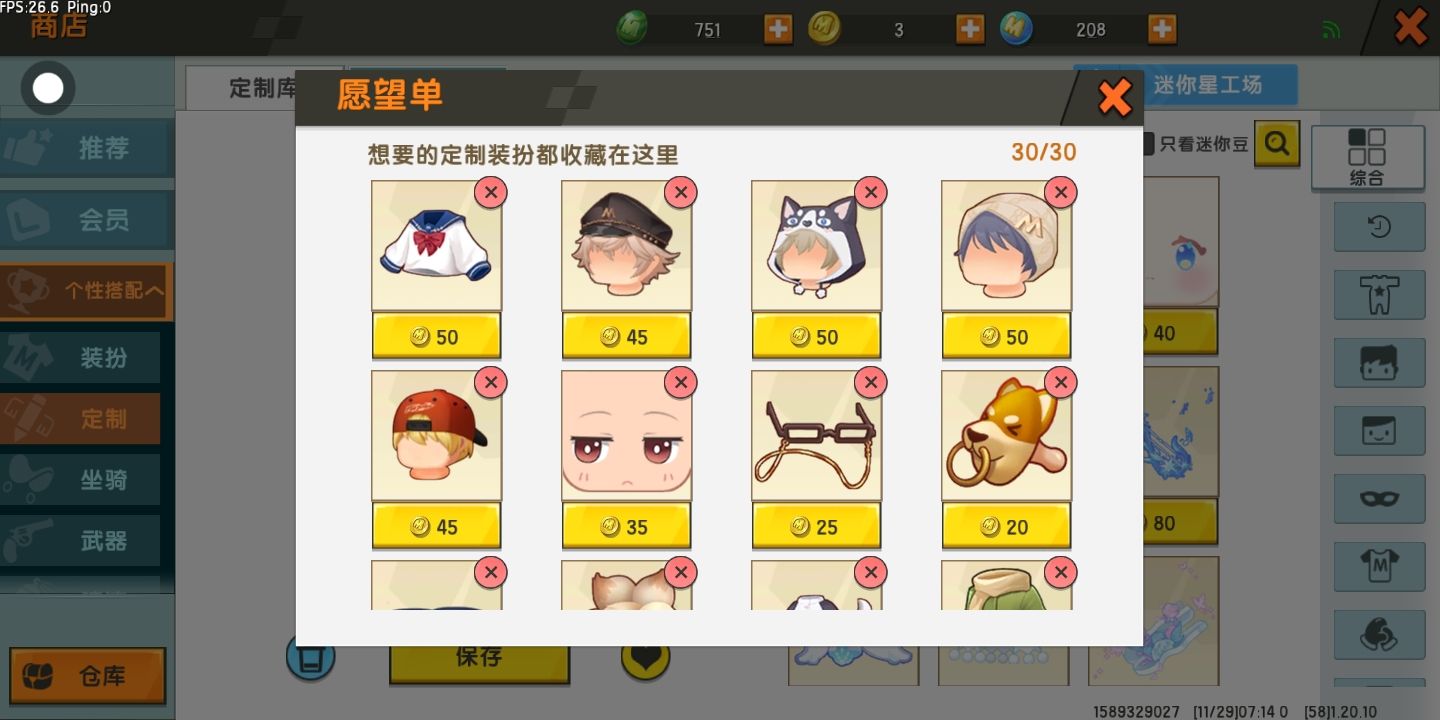Buy the black cap hair for 45
The image size is (1440, 720).
626,337
